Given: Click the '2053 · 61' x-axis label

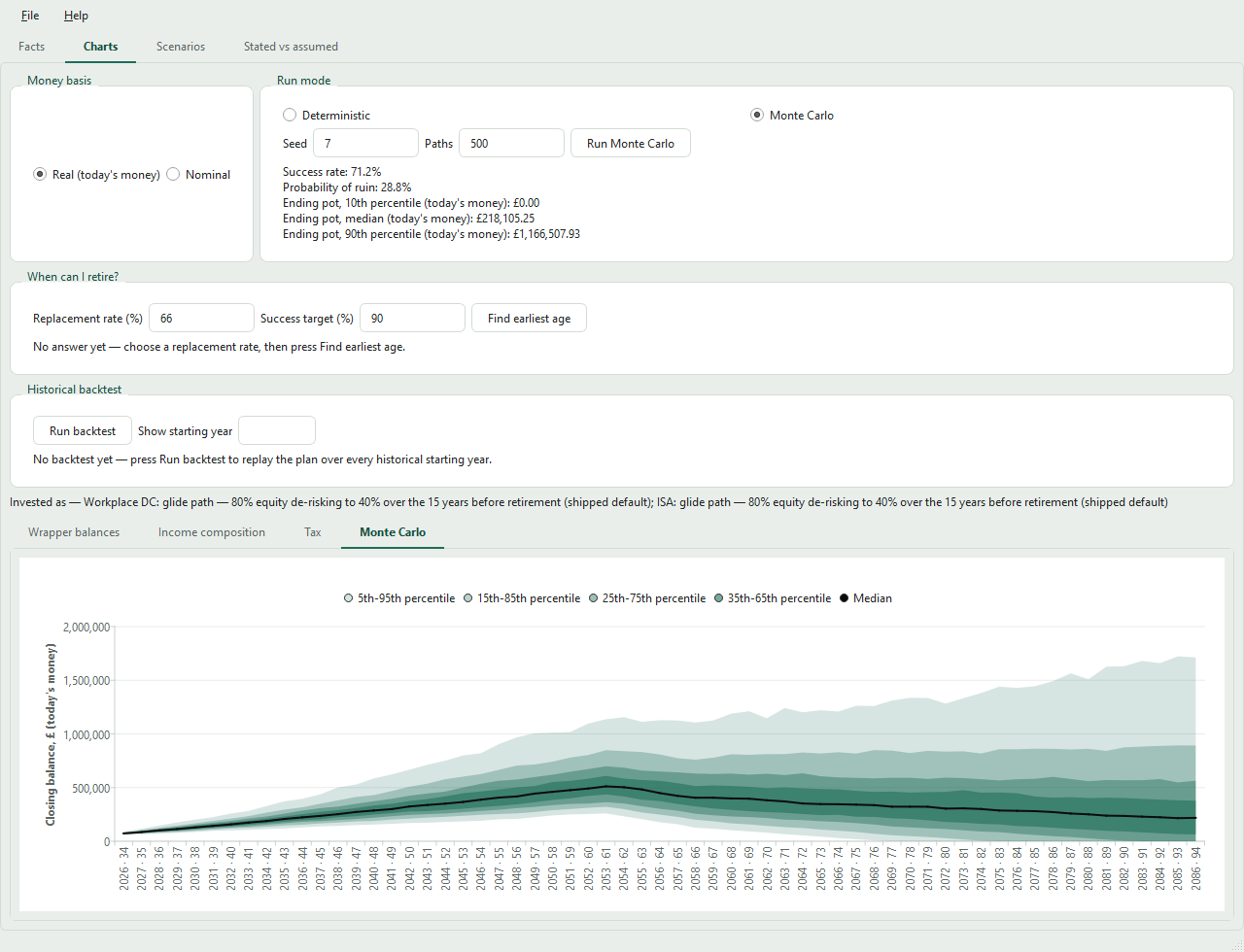Looking at the screenshot, I should [606, 867].
